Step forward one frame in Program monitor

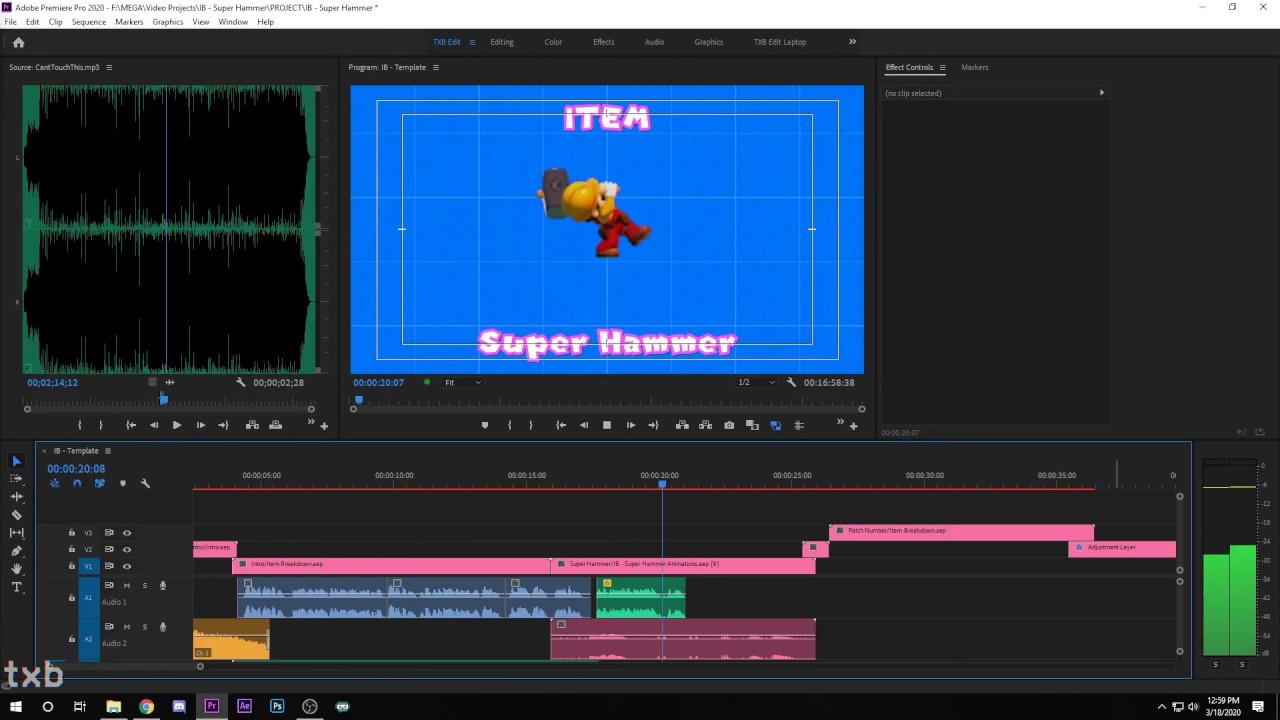(x=630, y=425)
